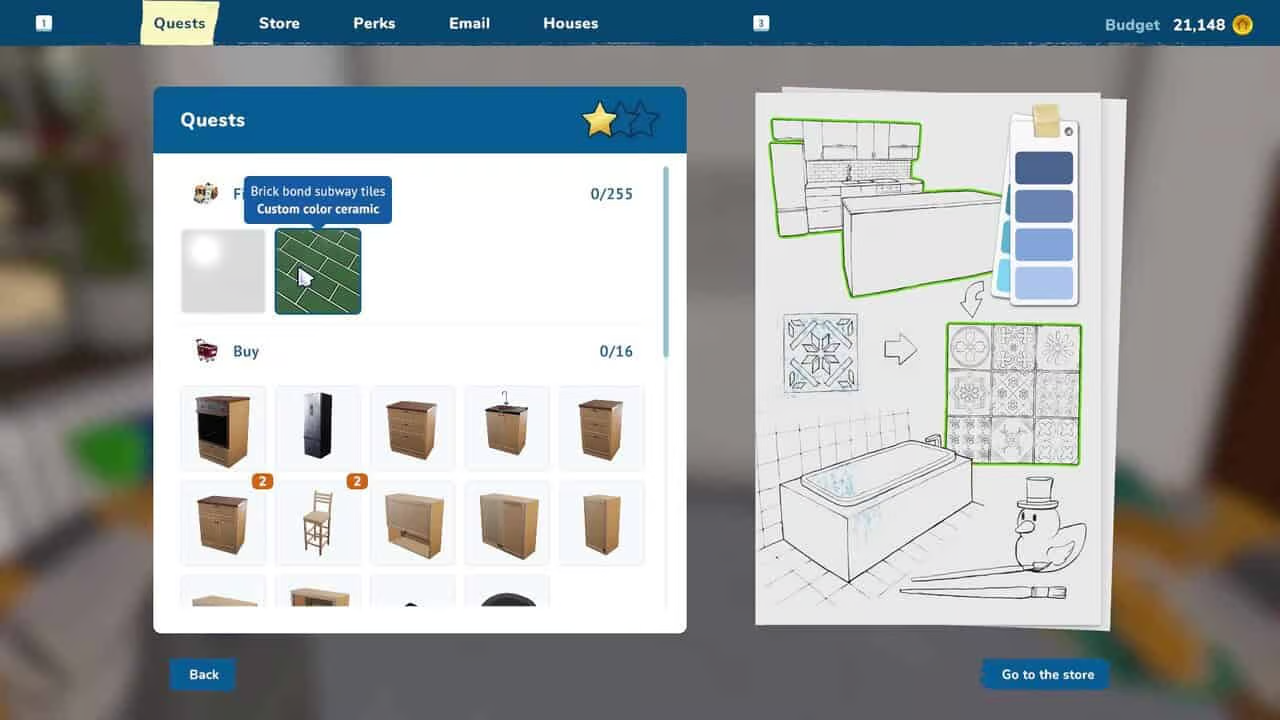
Task: Click the gold quest rating star
Action: pos(599,120)
